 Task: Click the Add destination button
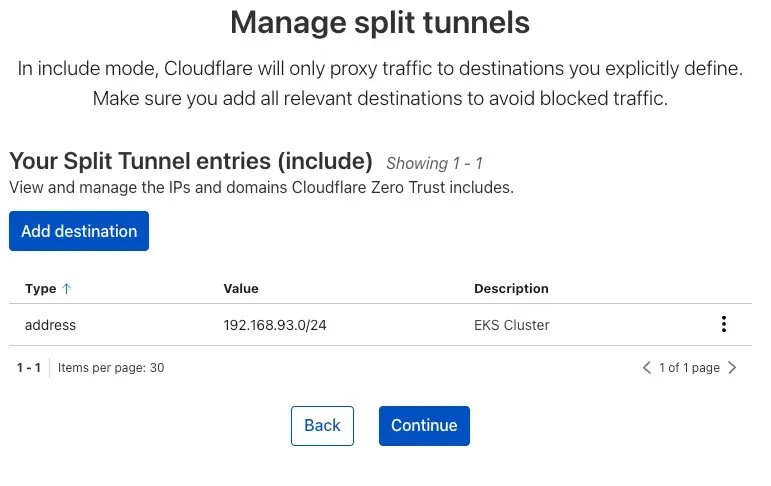[x=79, y=231]
